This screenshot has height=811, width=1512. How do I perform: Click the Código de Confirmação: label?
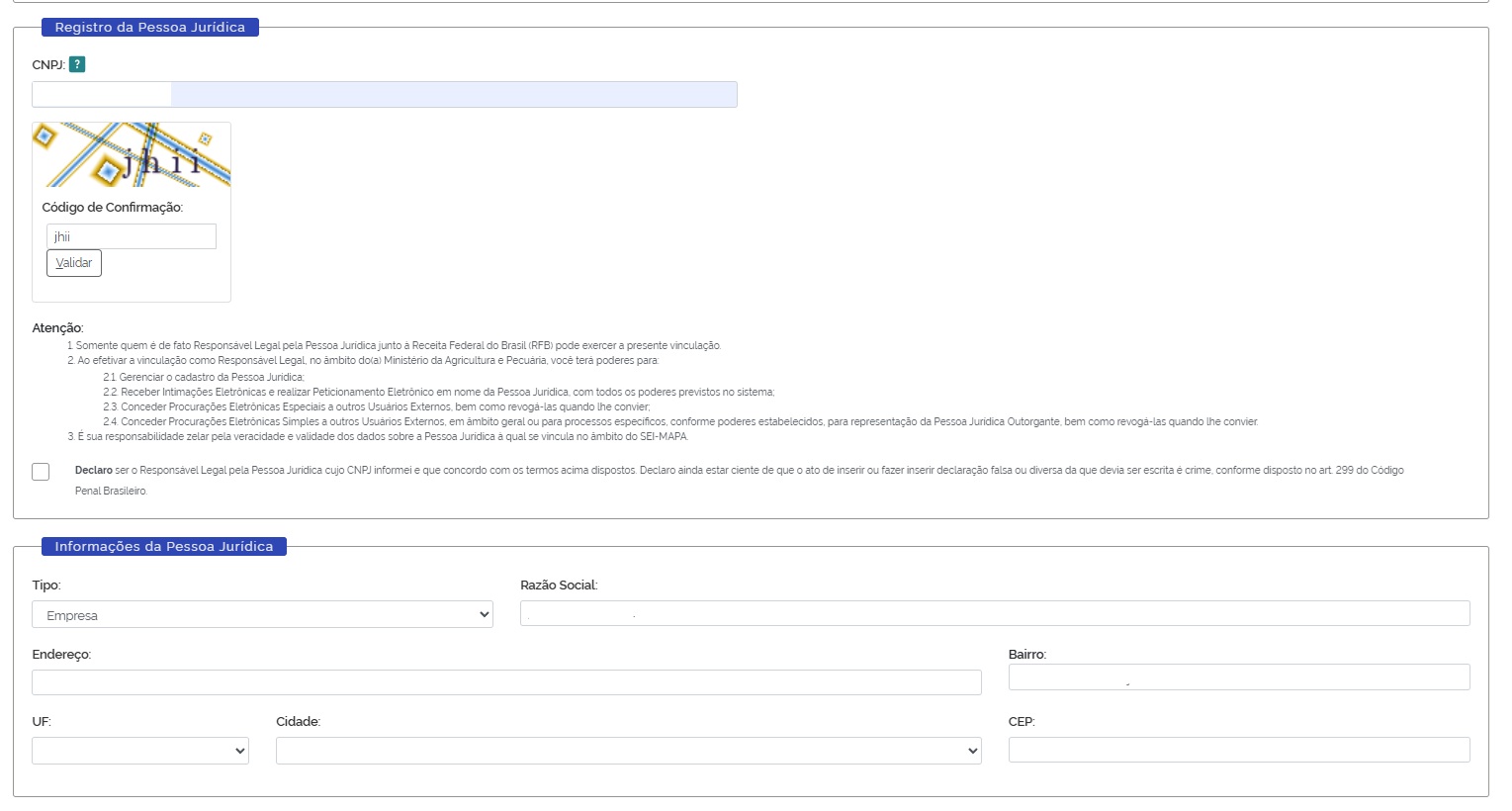pos(113,208)
